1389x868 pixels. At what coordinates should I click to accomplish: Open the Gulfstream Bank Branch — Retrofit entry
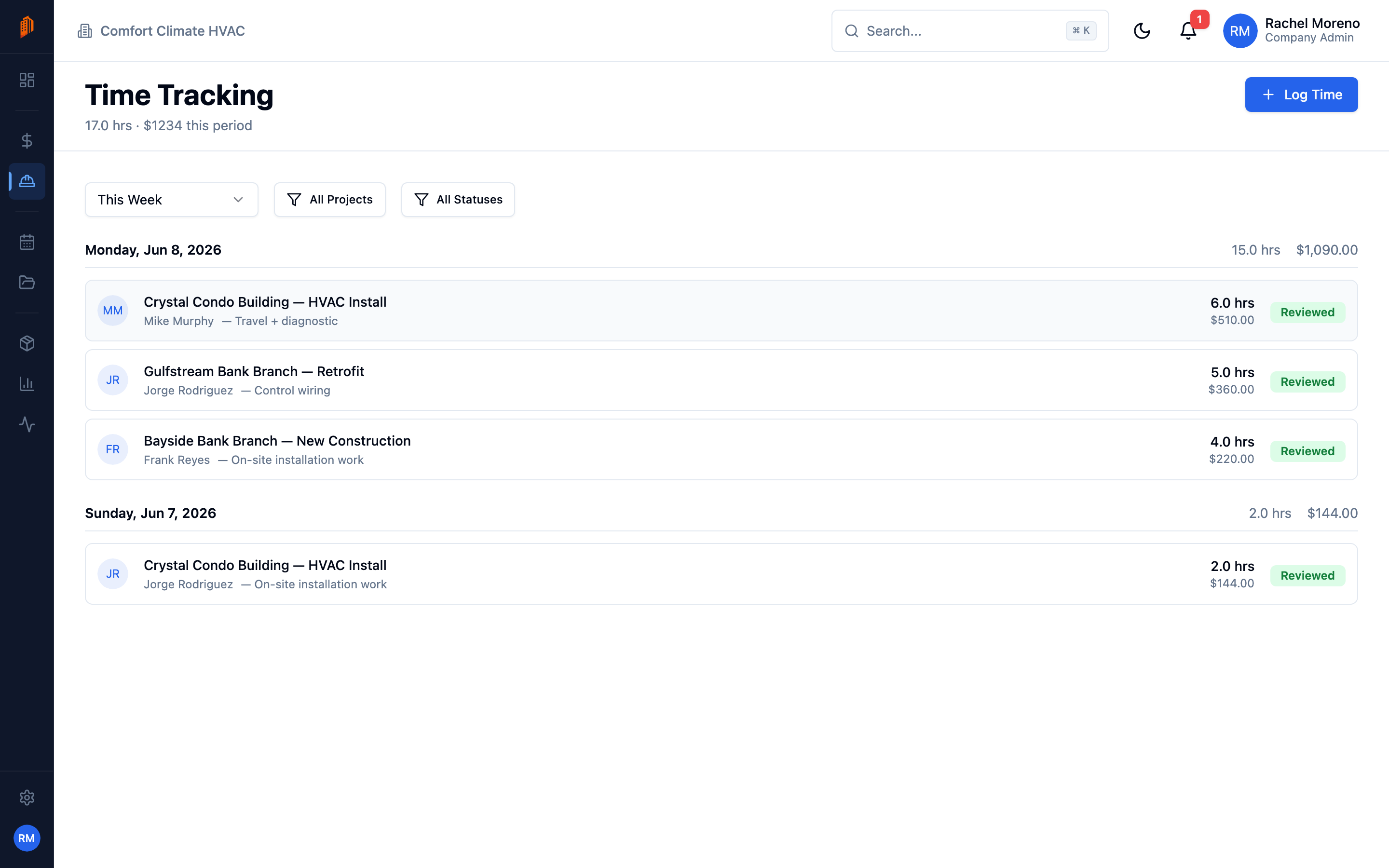coord(722,380)
